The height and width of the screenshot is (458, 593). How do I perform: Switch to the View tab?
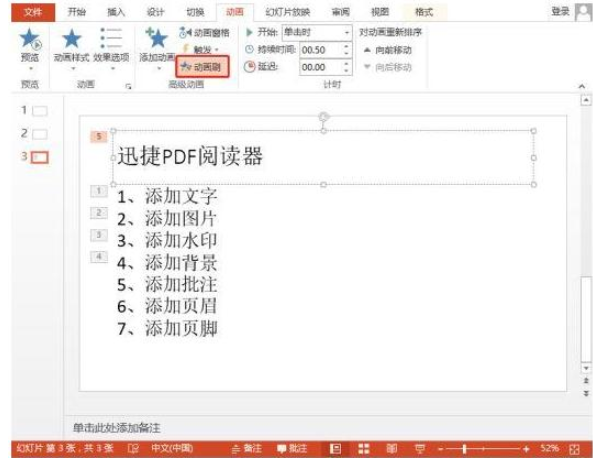380,12
